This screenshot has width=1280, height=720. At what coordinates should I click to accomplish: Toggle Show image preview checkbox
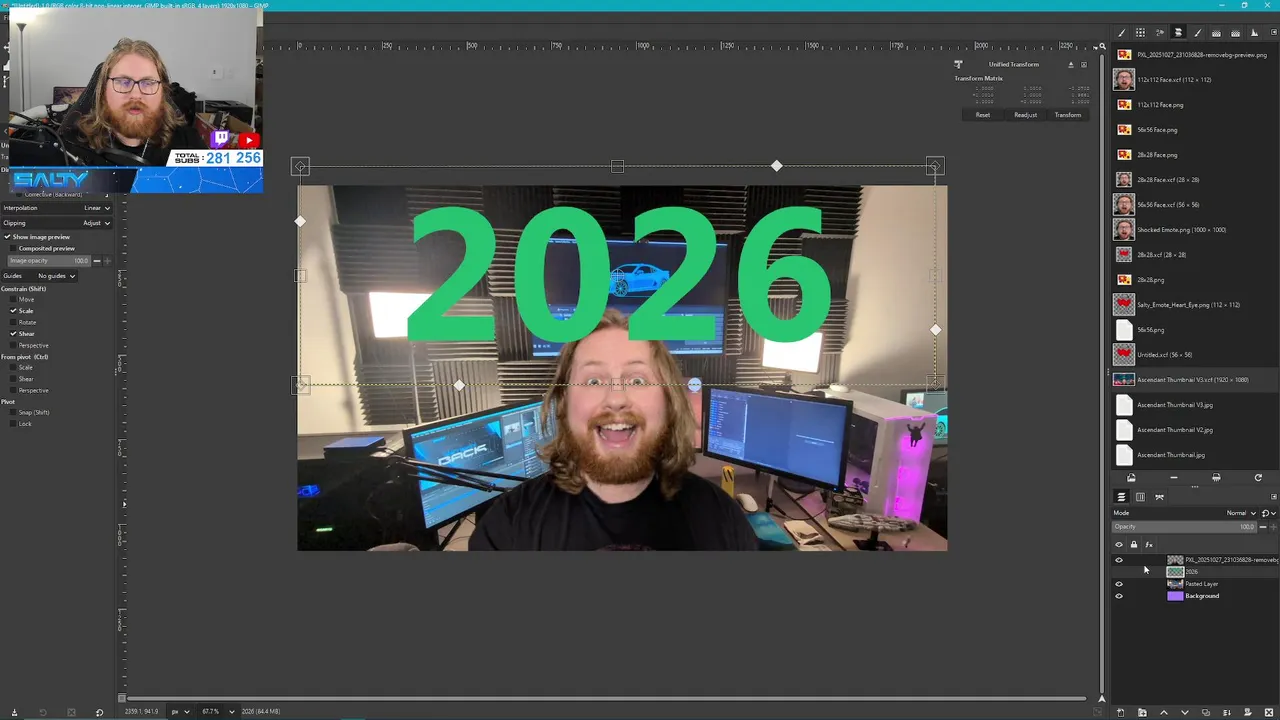coord(7,237)
